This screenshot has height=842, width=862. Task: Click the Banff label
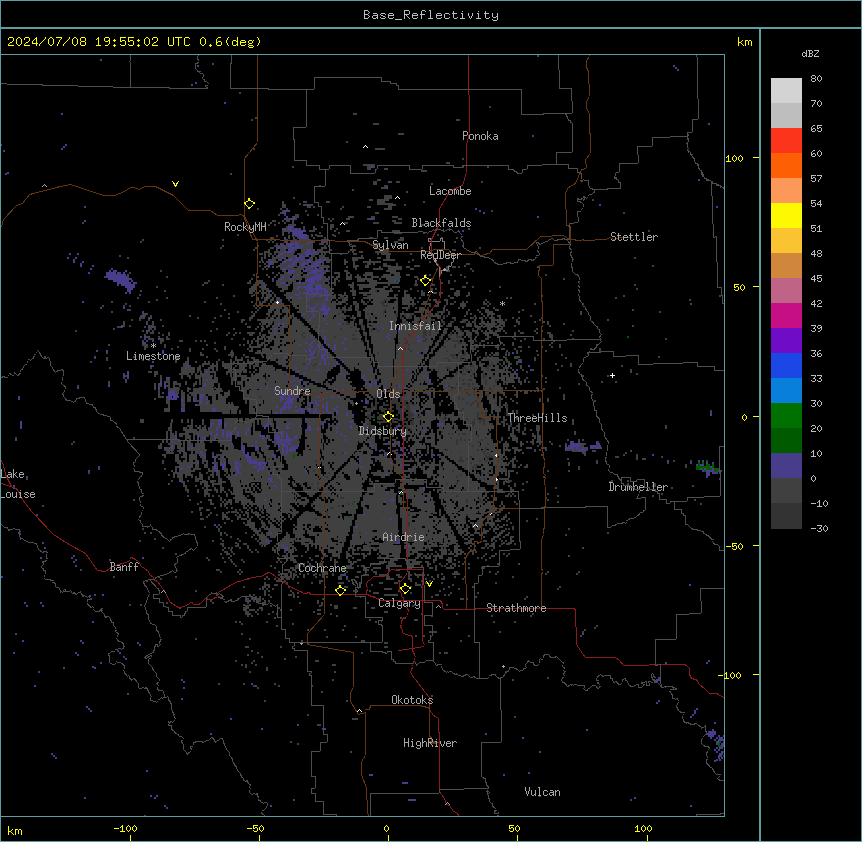[124, 567]
